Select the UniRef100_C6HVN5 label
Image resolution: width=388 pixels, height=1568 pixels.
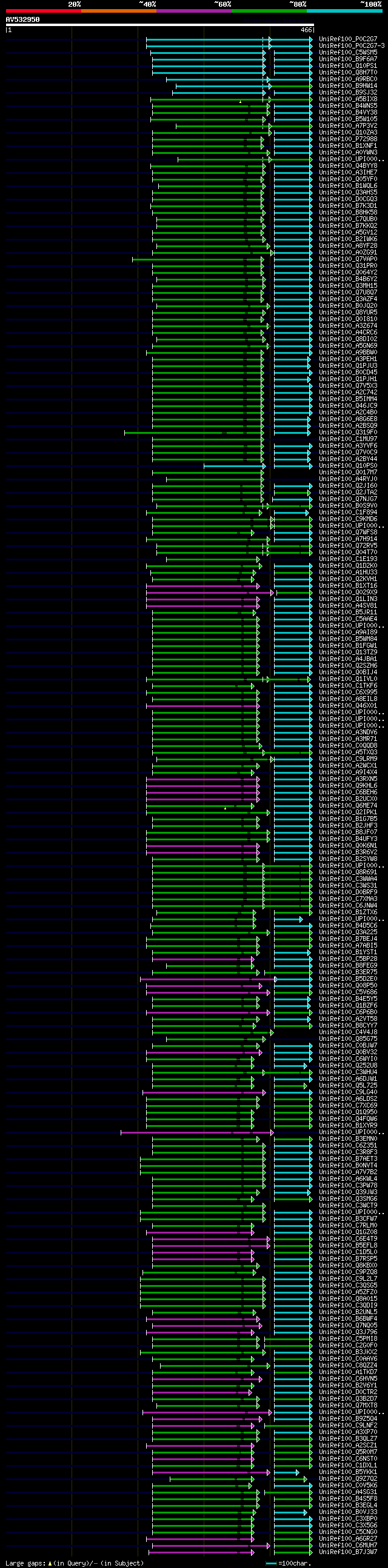point(348,1379)
